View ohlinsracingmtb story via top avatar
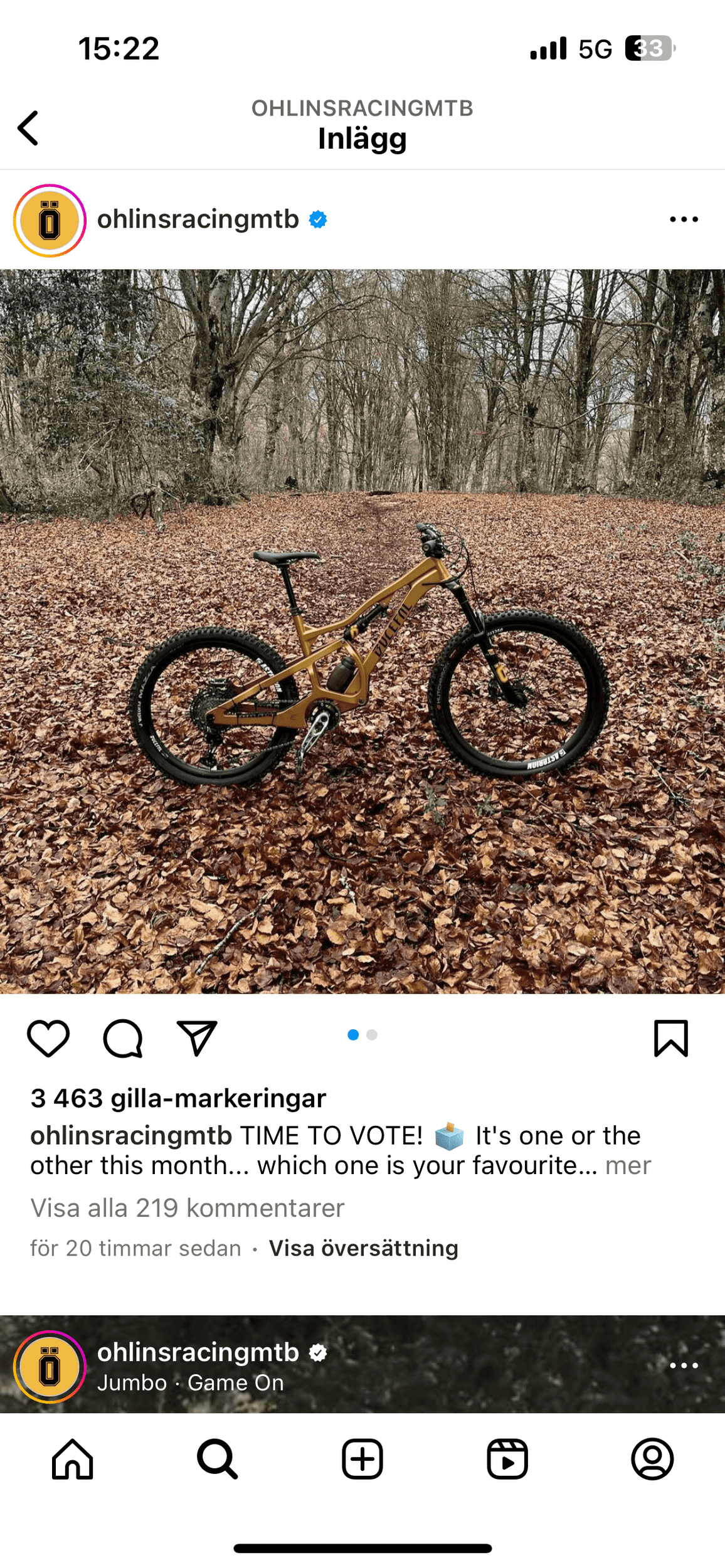 pos(50,220)
